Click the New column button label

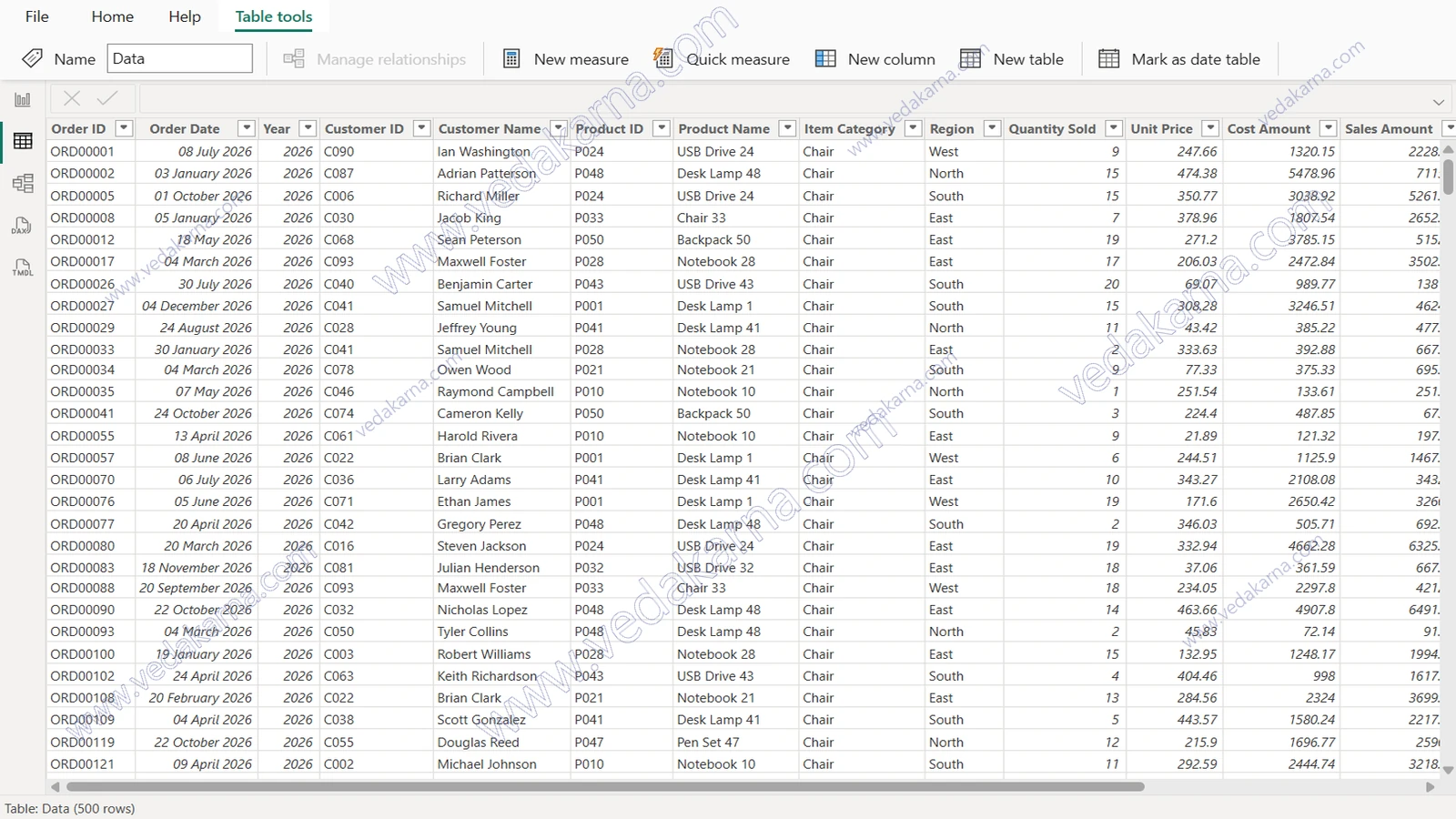click(892, 59)
